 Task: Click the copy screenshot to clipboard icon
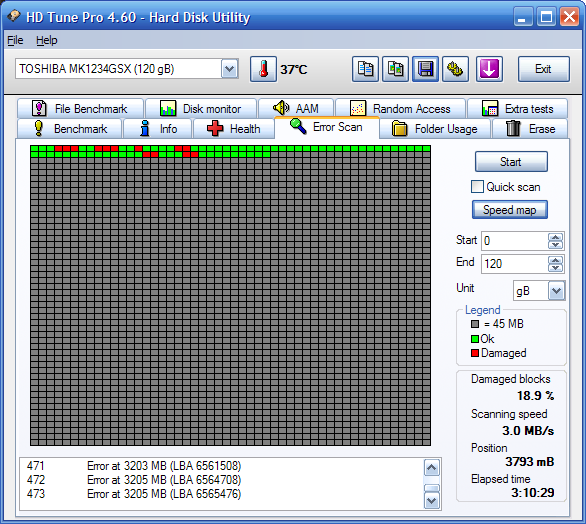(395, 69)
